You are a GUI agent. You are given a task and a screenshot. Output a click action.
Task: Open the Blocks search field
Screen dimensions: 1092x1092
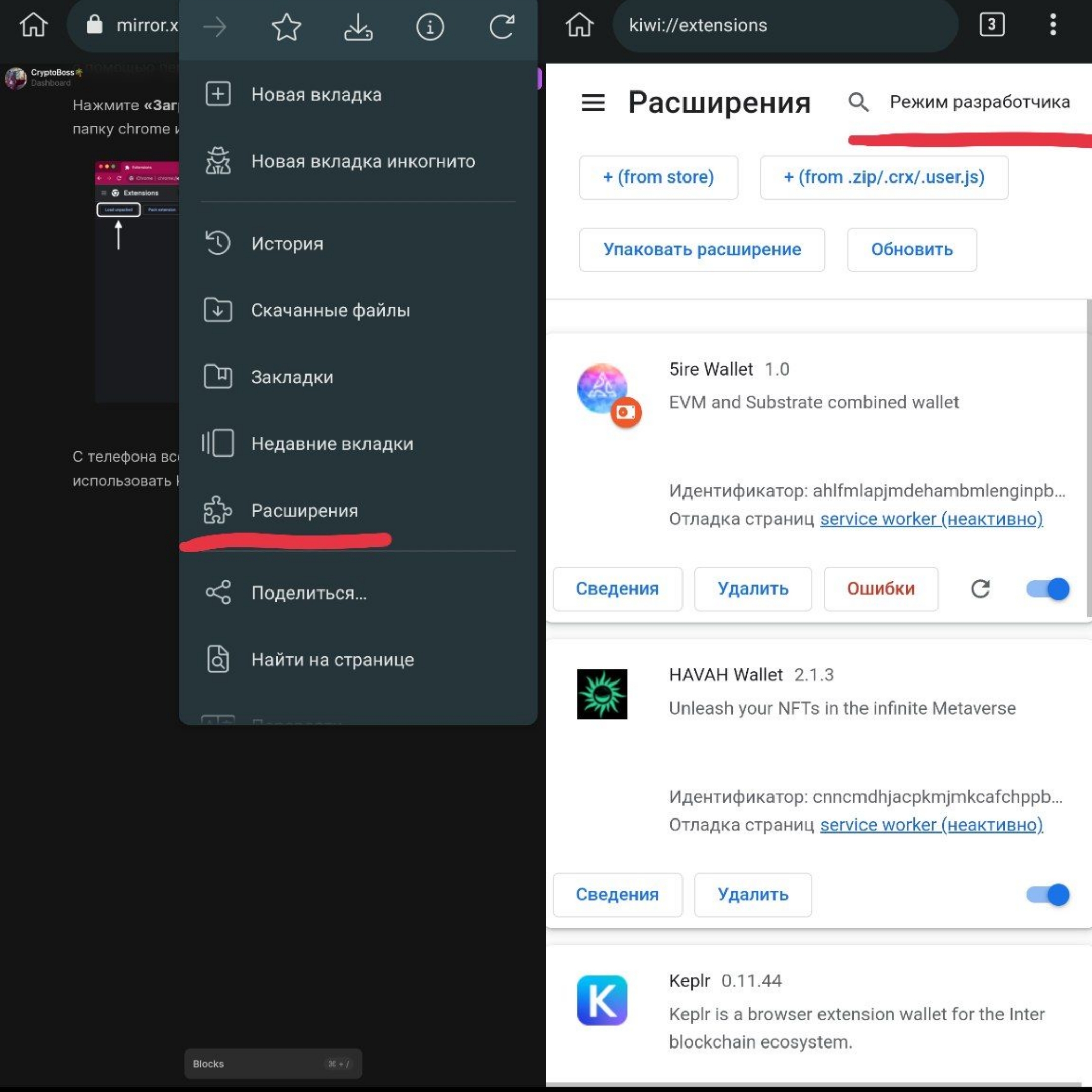point(273,1064)
